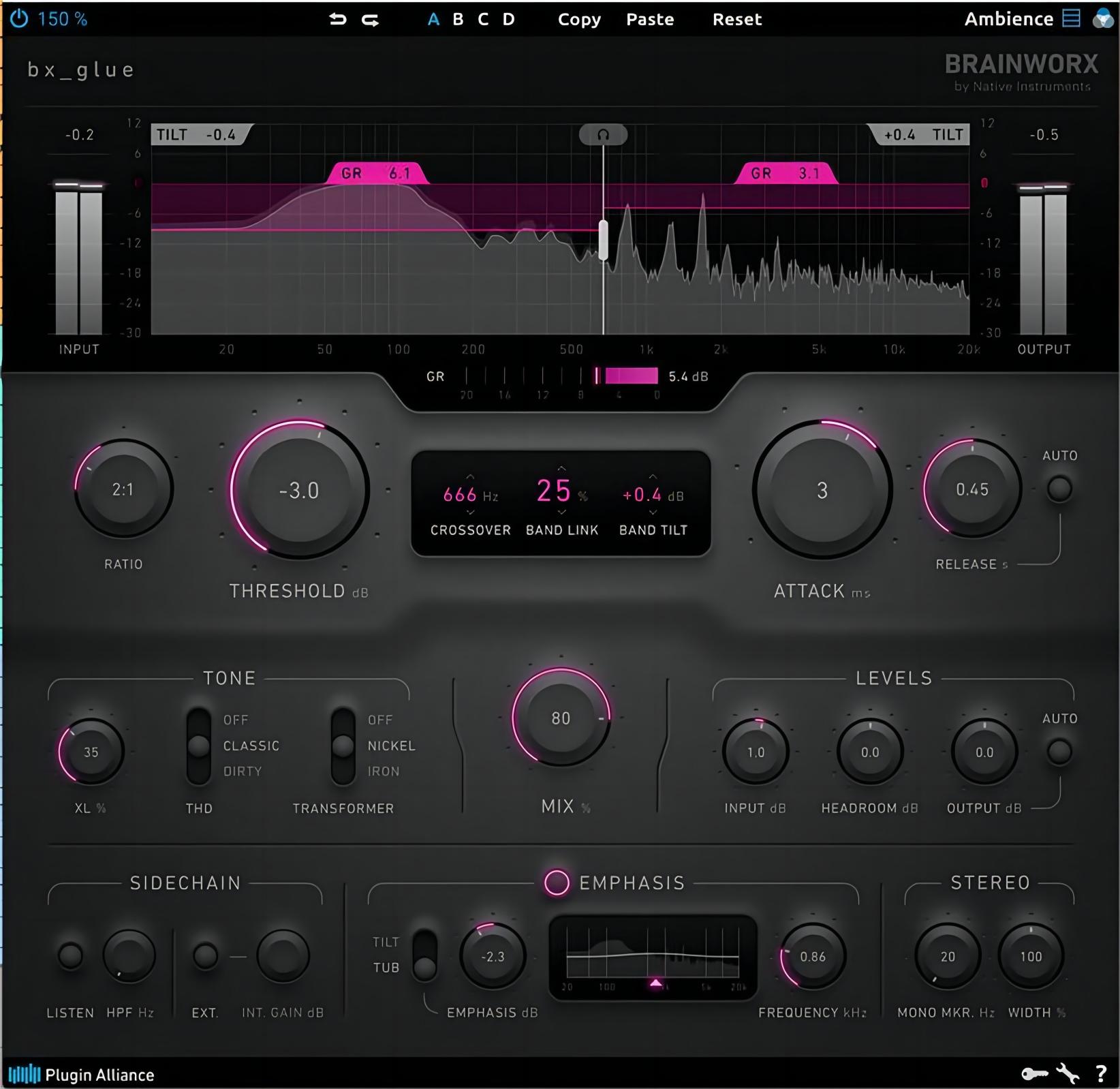Image resolution: width=1120 pixels, height=1089 pixels.
Task: Click the EMPHASIS dB knob showing -2.3
Action: [493, 956]
